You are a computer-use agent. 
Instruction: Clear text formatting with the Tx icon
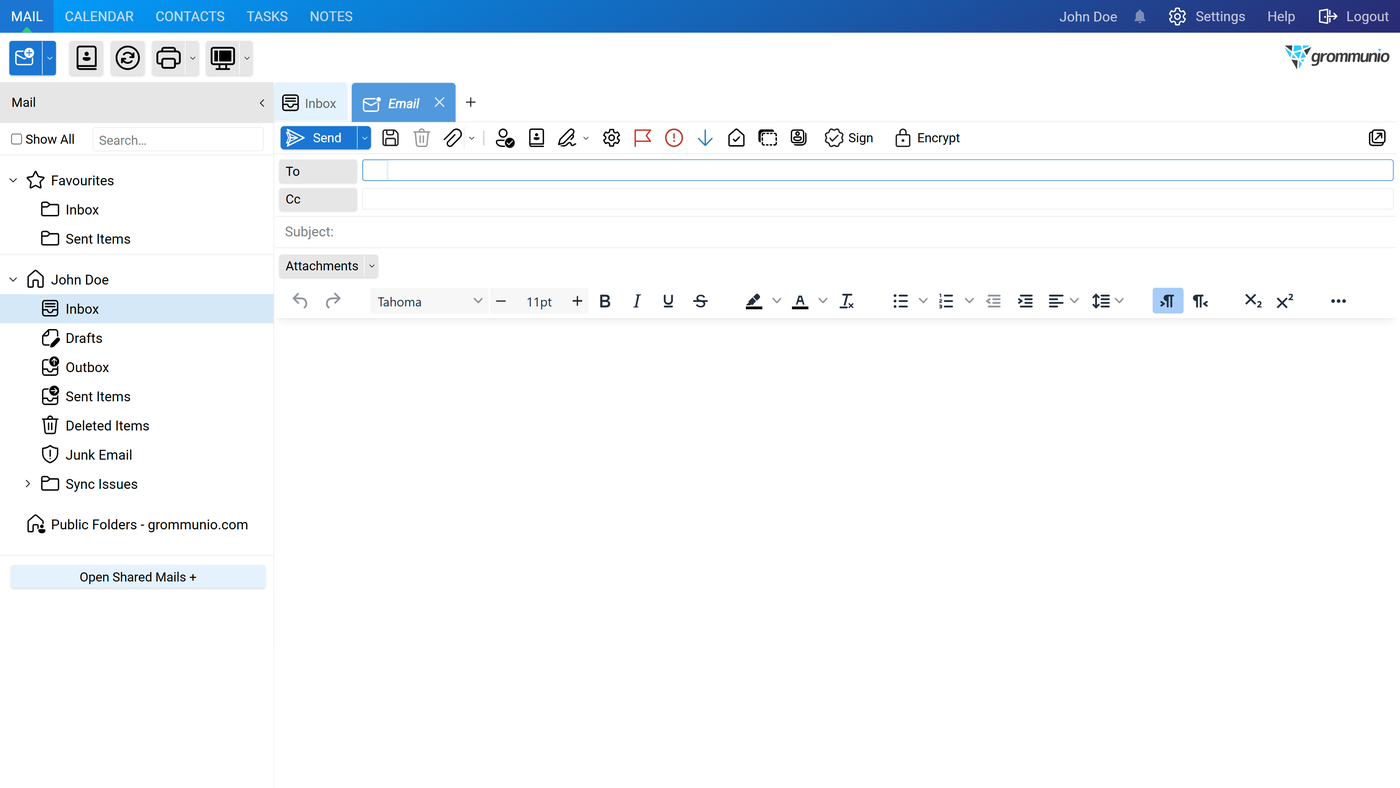click(x=847, y=301)
